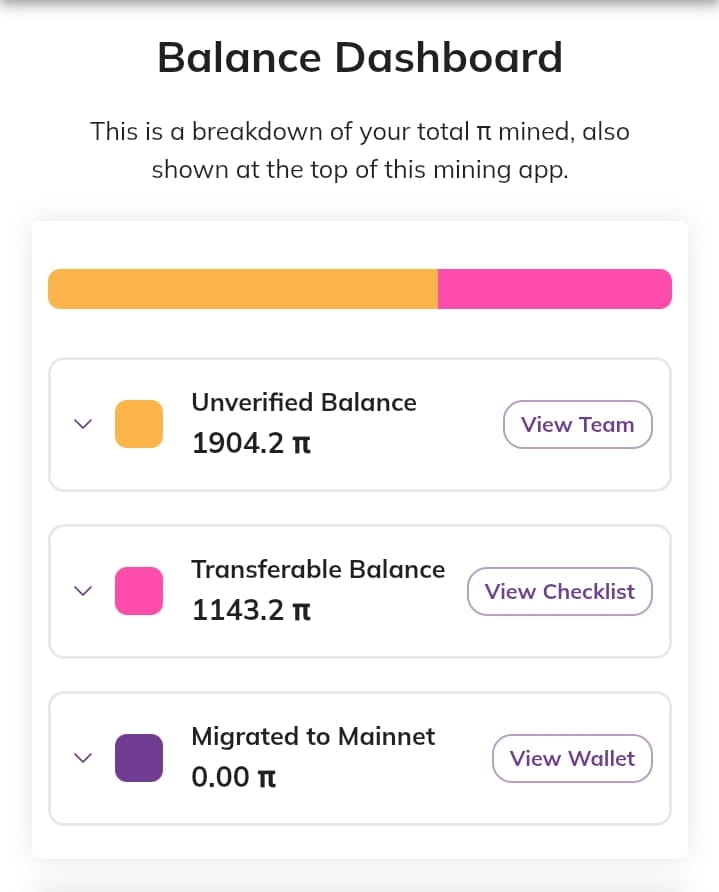The image size is (719, 892).
Task: Open the View Wallet button
Action: 571,758
